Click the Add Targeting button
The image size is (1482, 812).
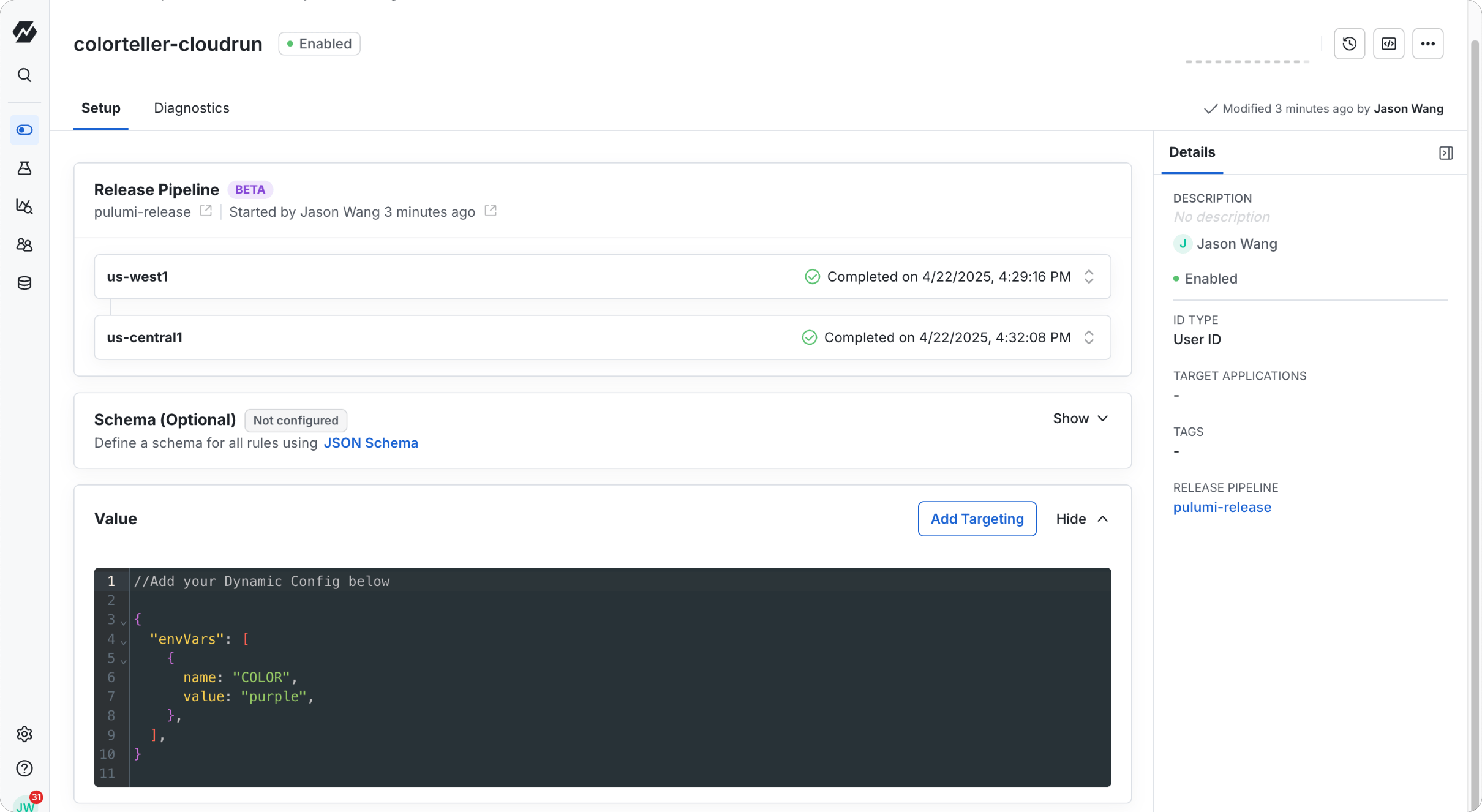coord(977,519)
